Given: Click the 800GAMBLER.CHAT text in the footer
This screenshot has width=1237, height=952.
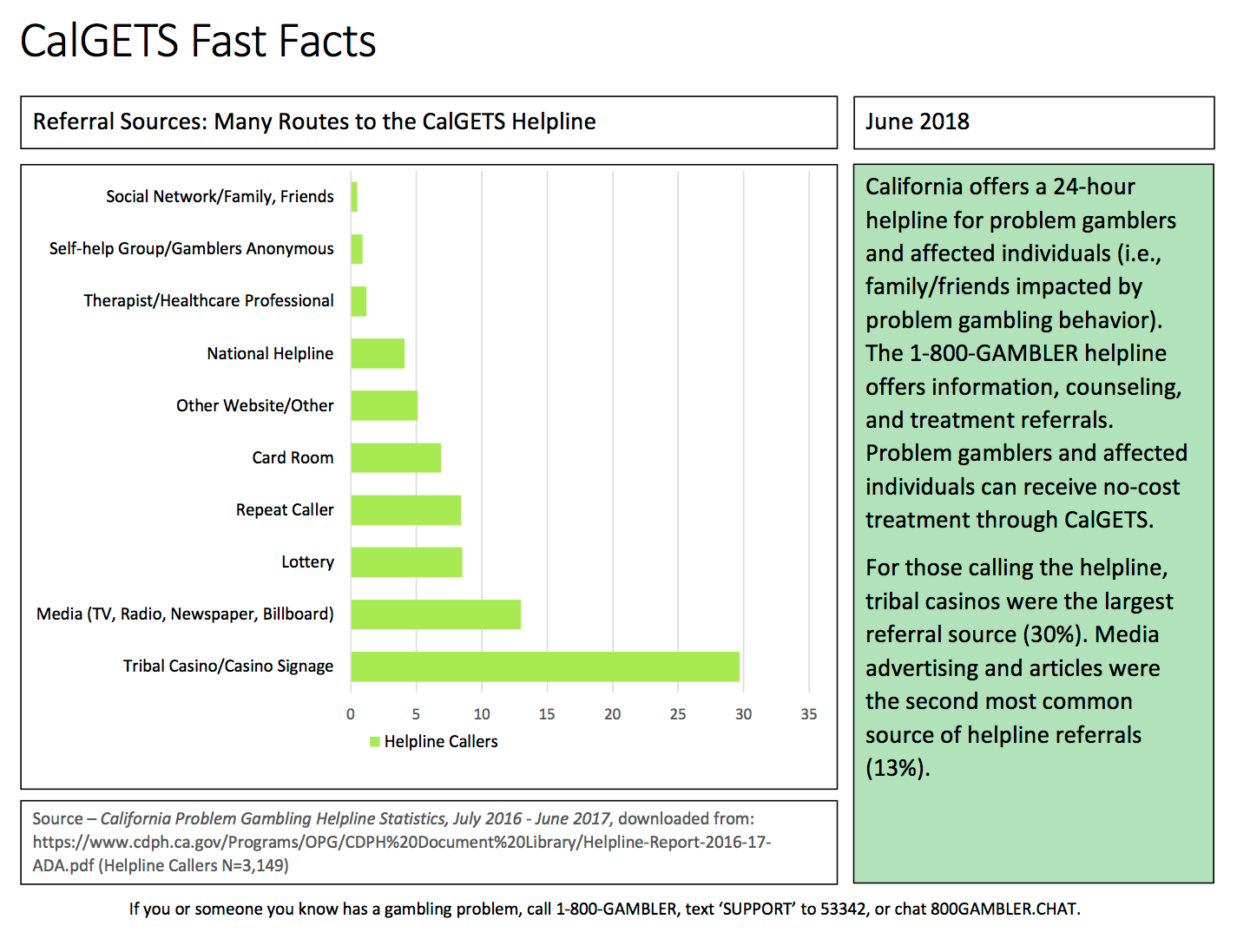Looking at the screenshot, I should coord(1003,909).
